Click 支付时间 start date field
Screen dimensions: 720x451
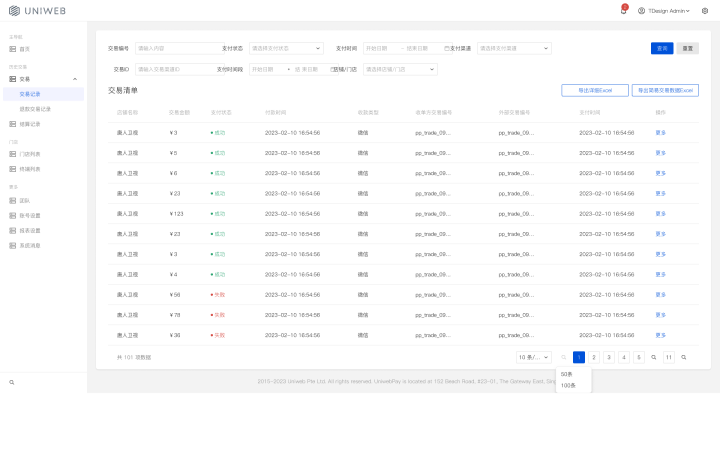pyautogui.click(x=379, y=48)
